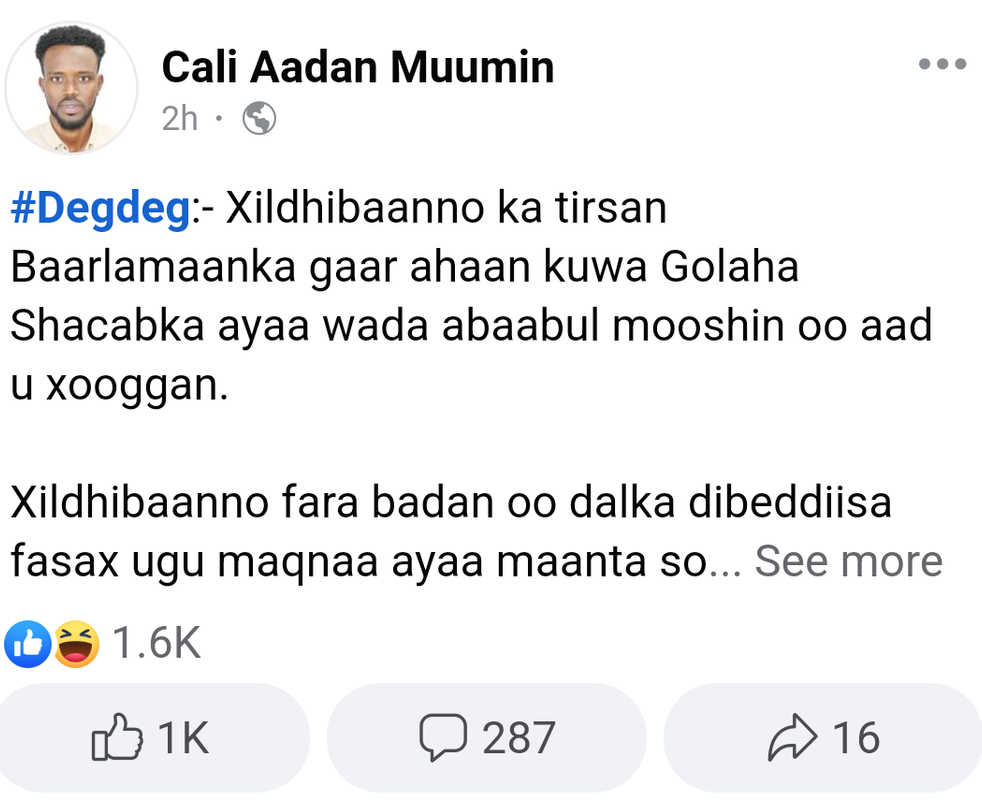The image size is (982, 800).
Task: Open the author name Cali Aadan Muumin
Action: click(x=357, y=67)
